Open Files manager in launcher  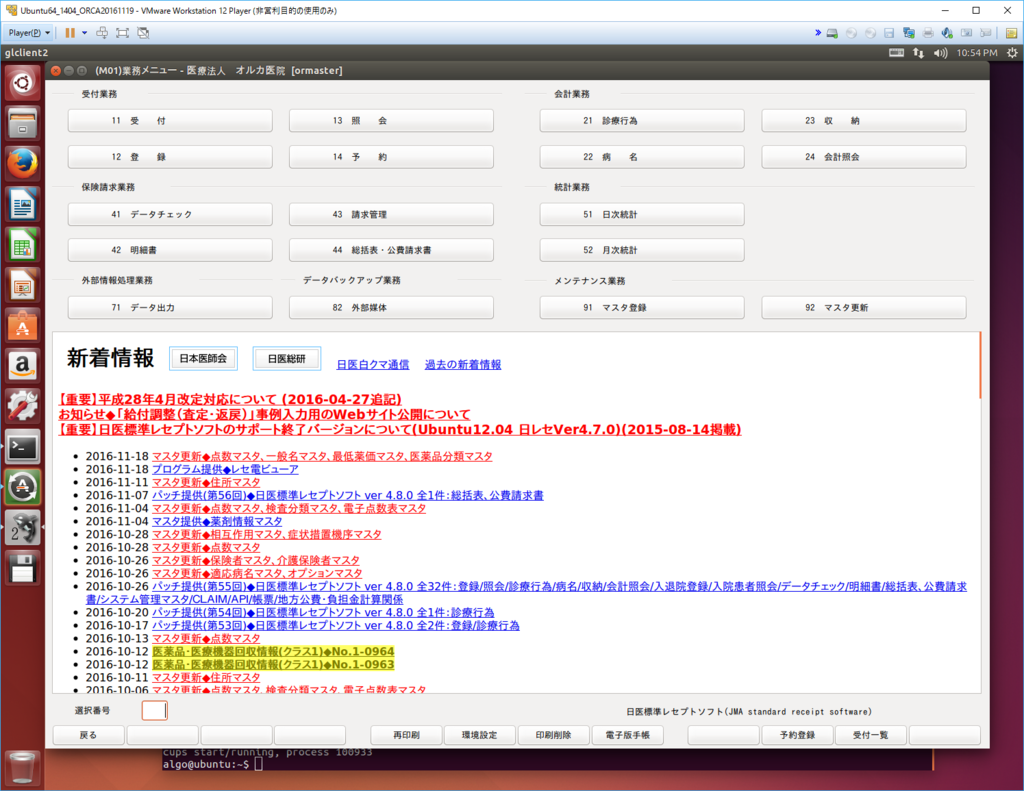click(22, 123)
